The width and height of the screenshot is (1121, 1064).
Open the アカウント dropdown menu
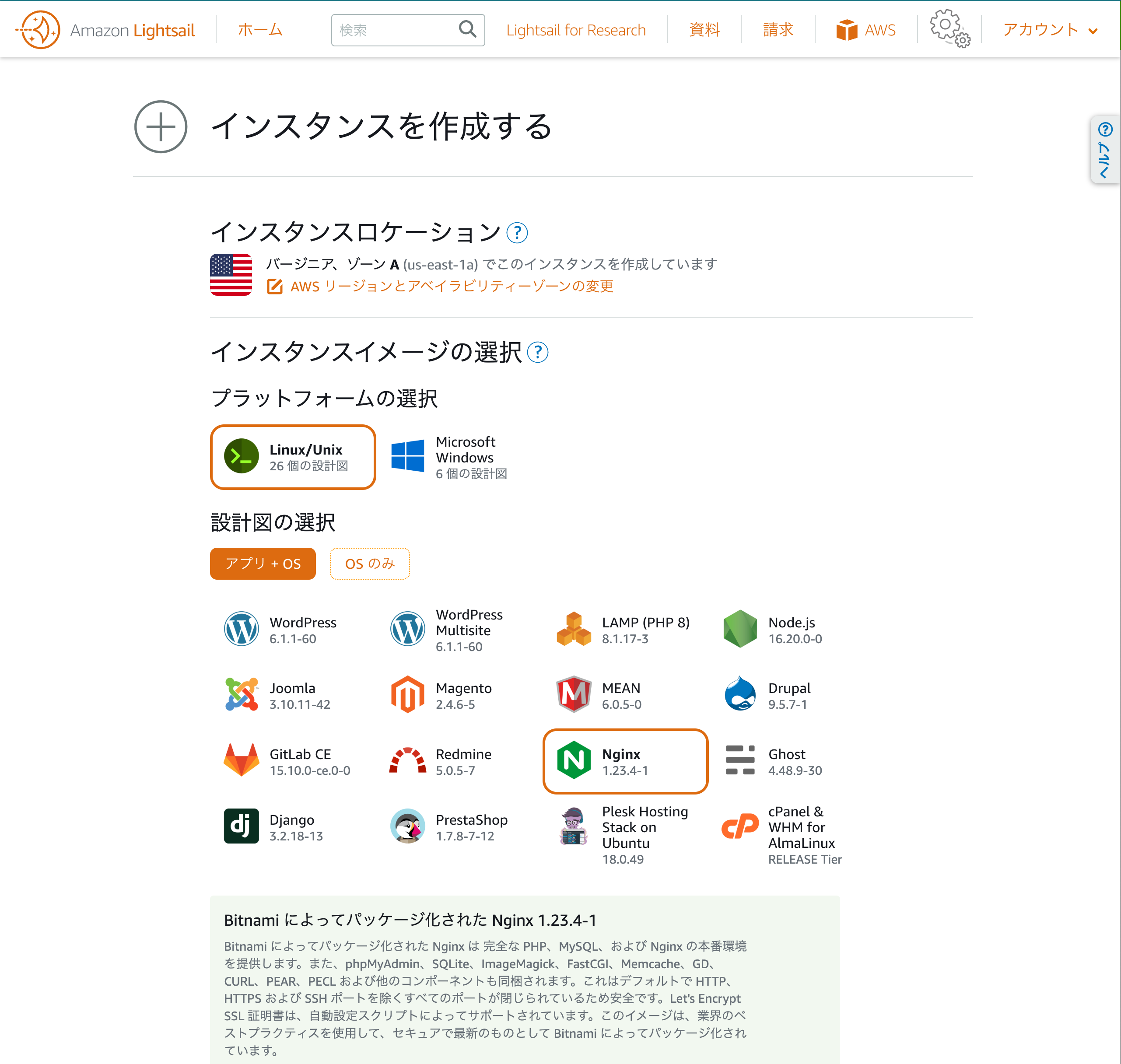pyautogui.click(x=1050, y=29)
